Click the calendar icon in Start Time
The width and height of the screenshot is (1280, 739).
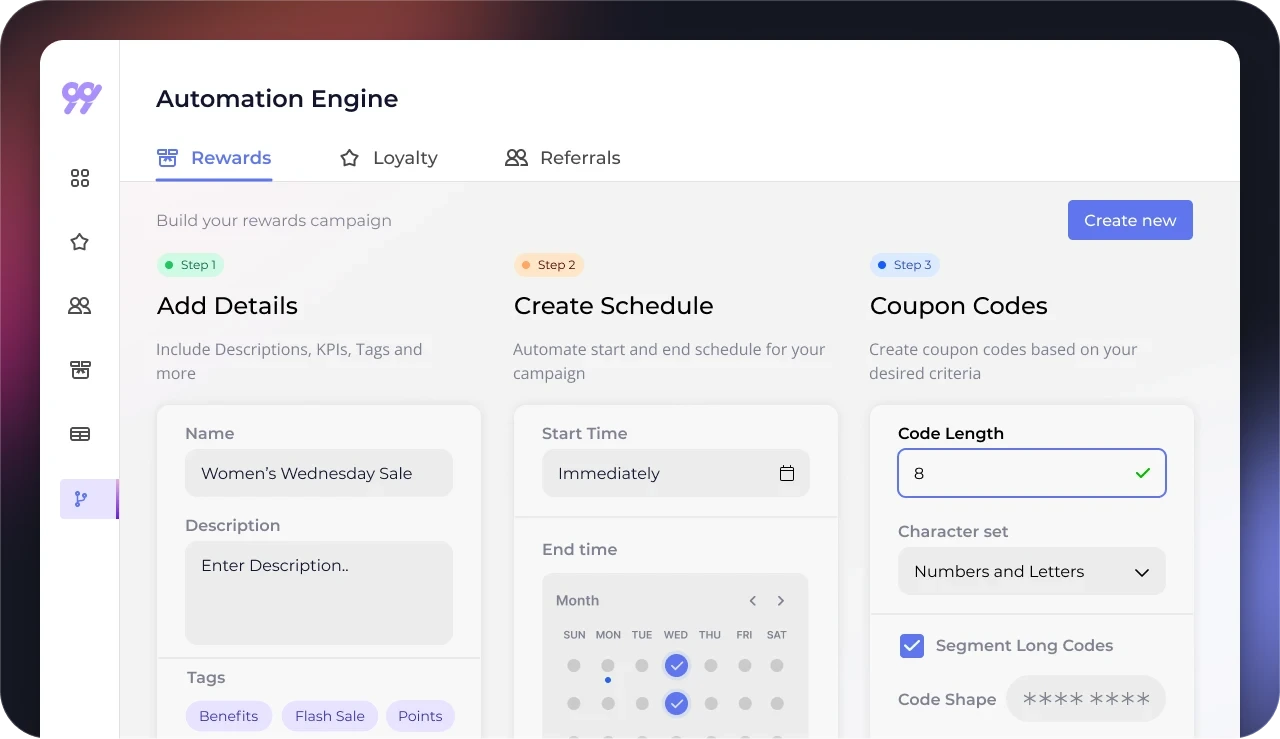coord(787,474)
